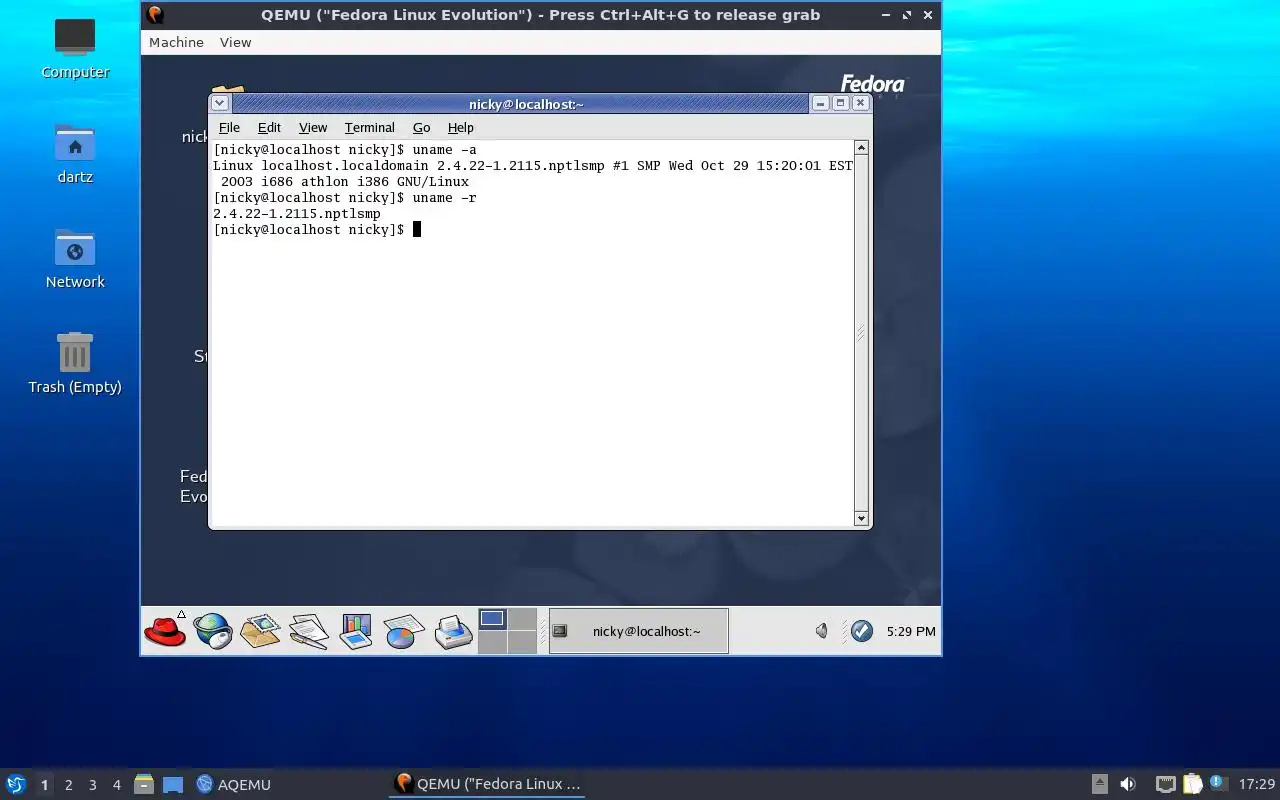Open the Red Hat main menu icon

pyautogui.click(x=165, y=631)
